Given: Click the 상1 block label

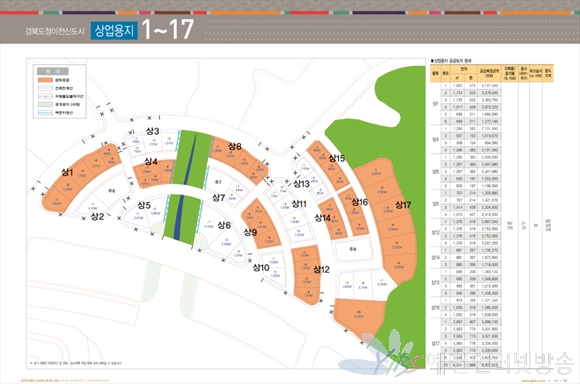Looking at the screenshot, I should tap(67, 172).
